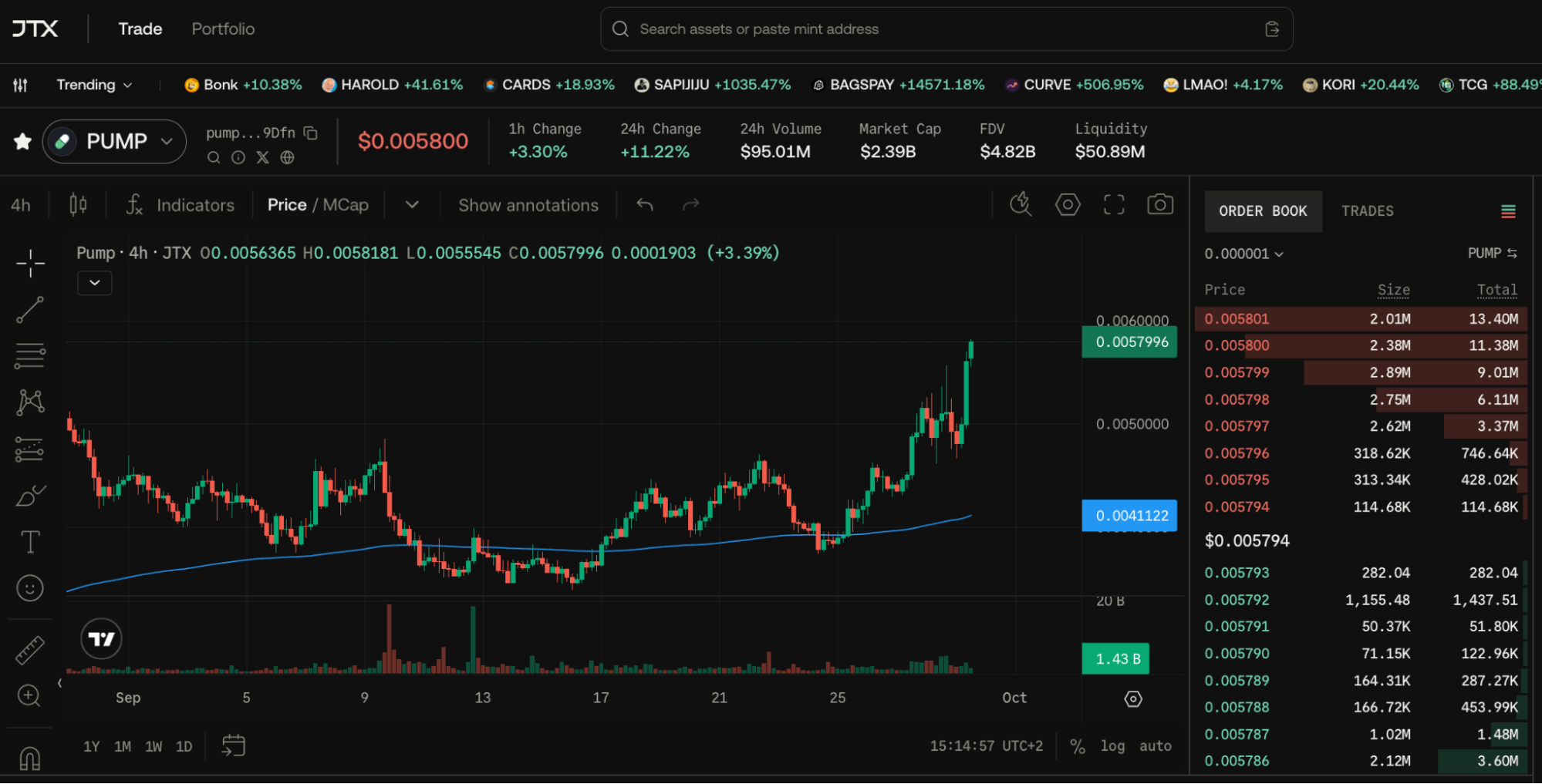Click the 0.005801 ask price row
Image resolution: width=1542 pixels, height=784 pixels.
[1361, 319]
